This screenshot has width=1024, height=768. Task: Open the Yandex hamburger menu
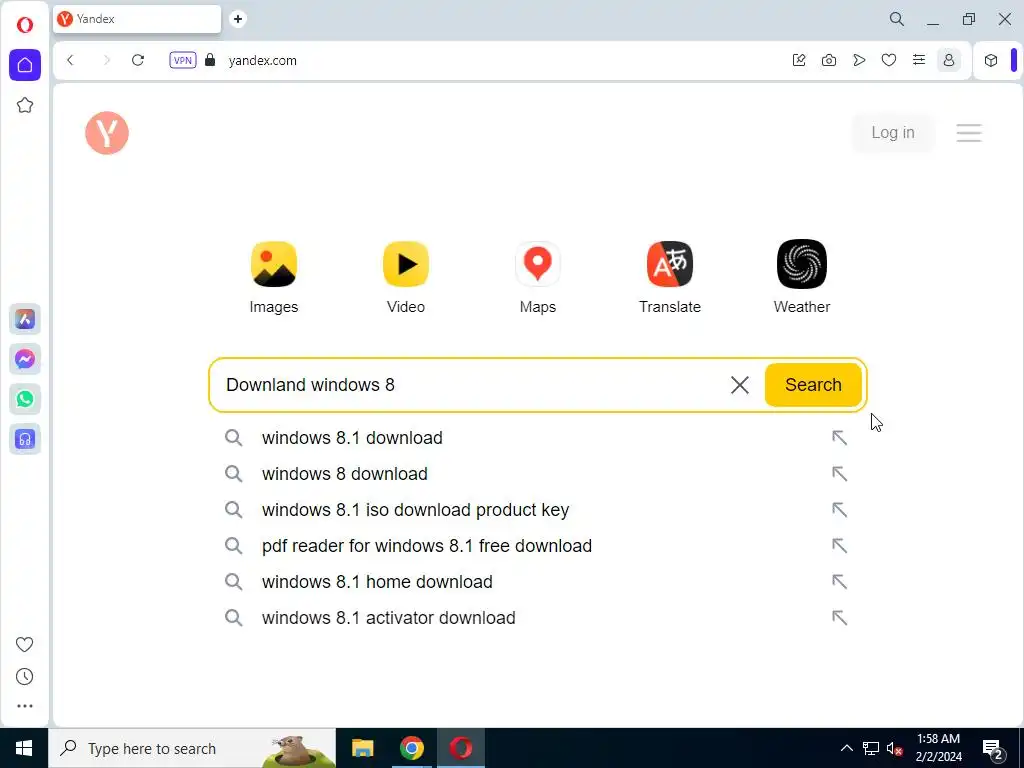(x=969, y=133)
